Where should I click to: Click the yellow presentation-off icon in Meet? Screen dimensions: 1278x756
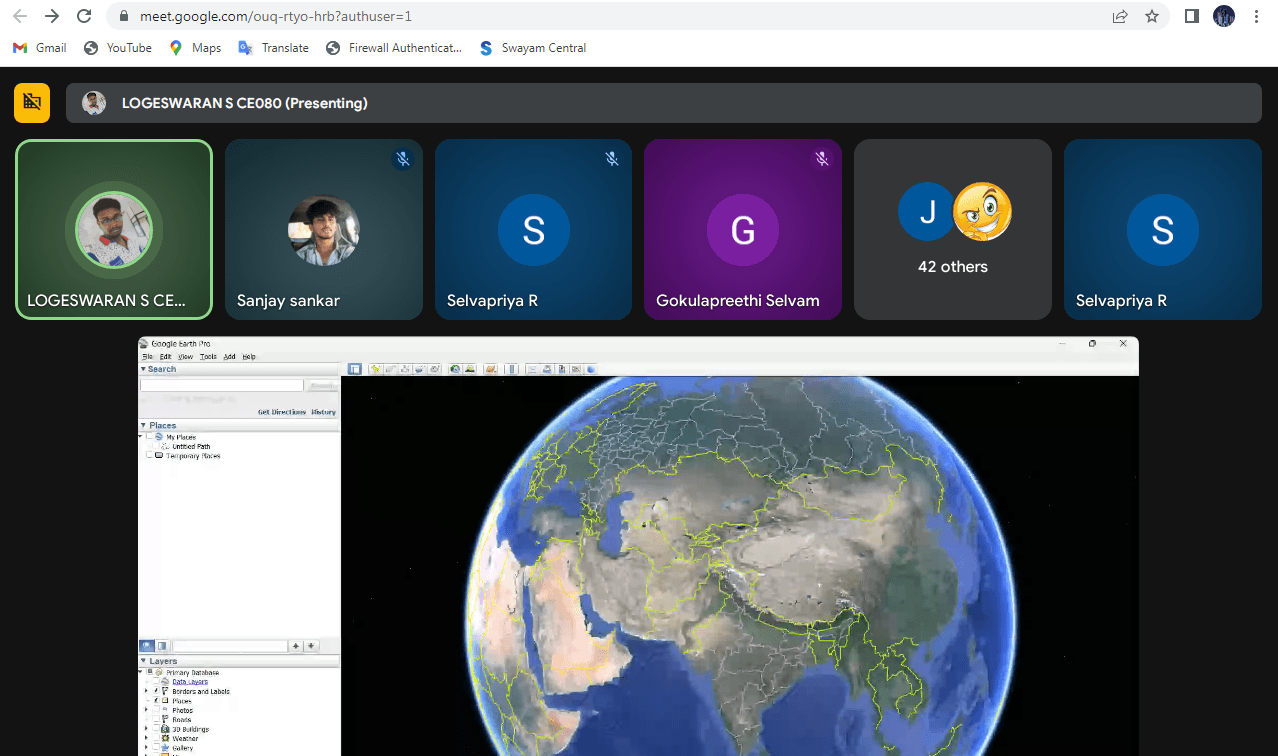click(x=32, y=103)
